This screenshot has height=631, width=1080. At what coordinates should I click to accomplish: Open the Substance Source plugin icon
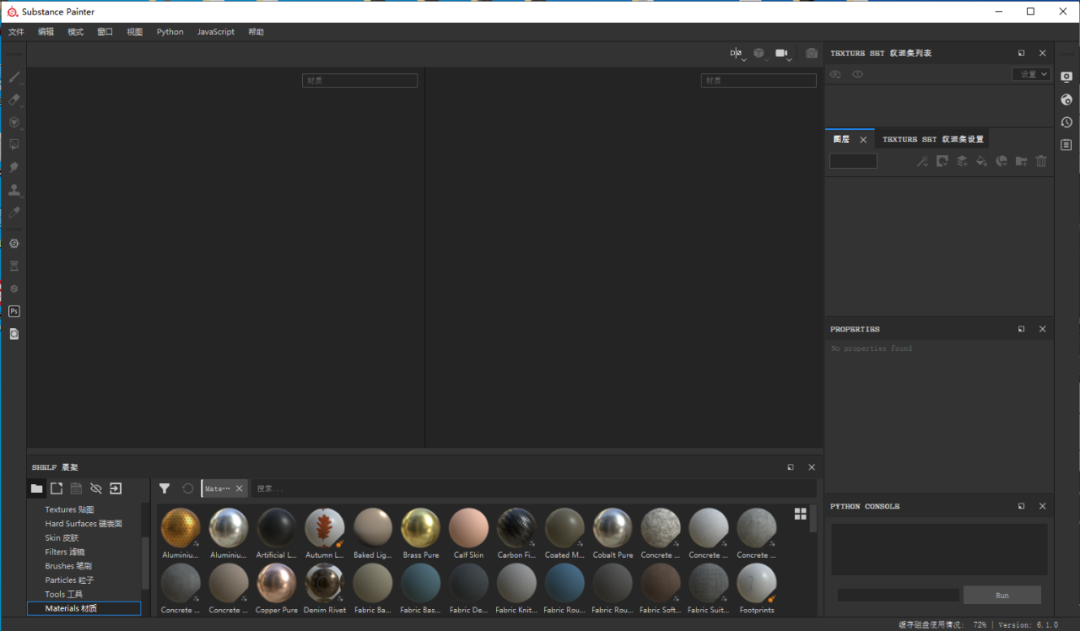14,243
